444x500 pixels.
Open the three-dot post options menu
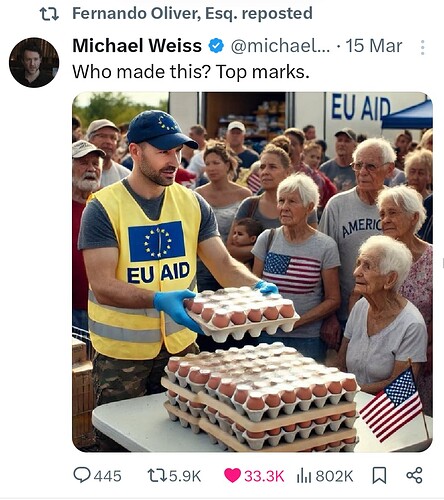tap(422, 47)
